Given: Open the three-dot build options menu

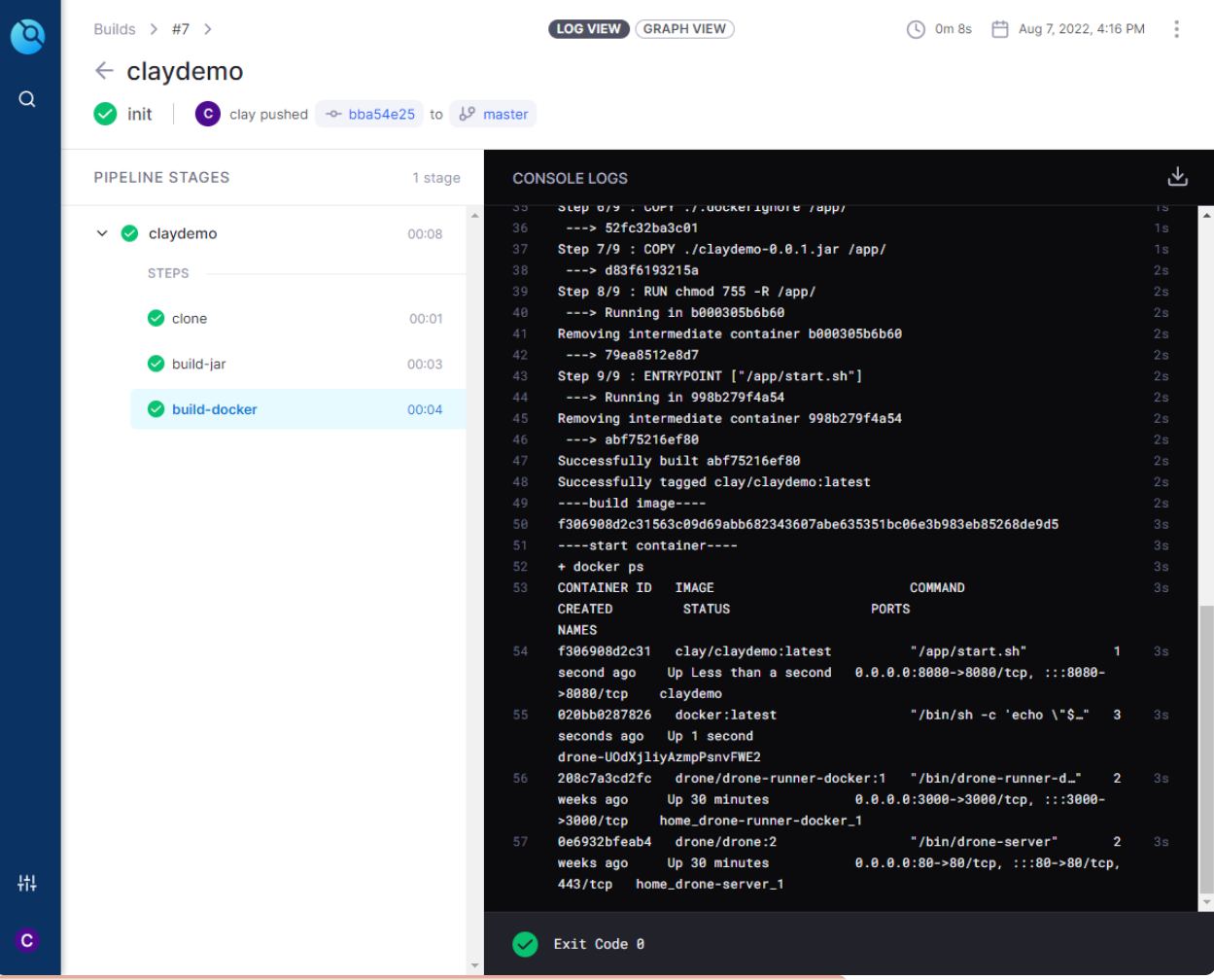Looking at the screenshot, I should tap(1176, 29).
